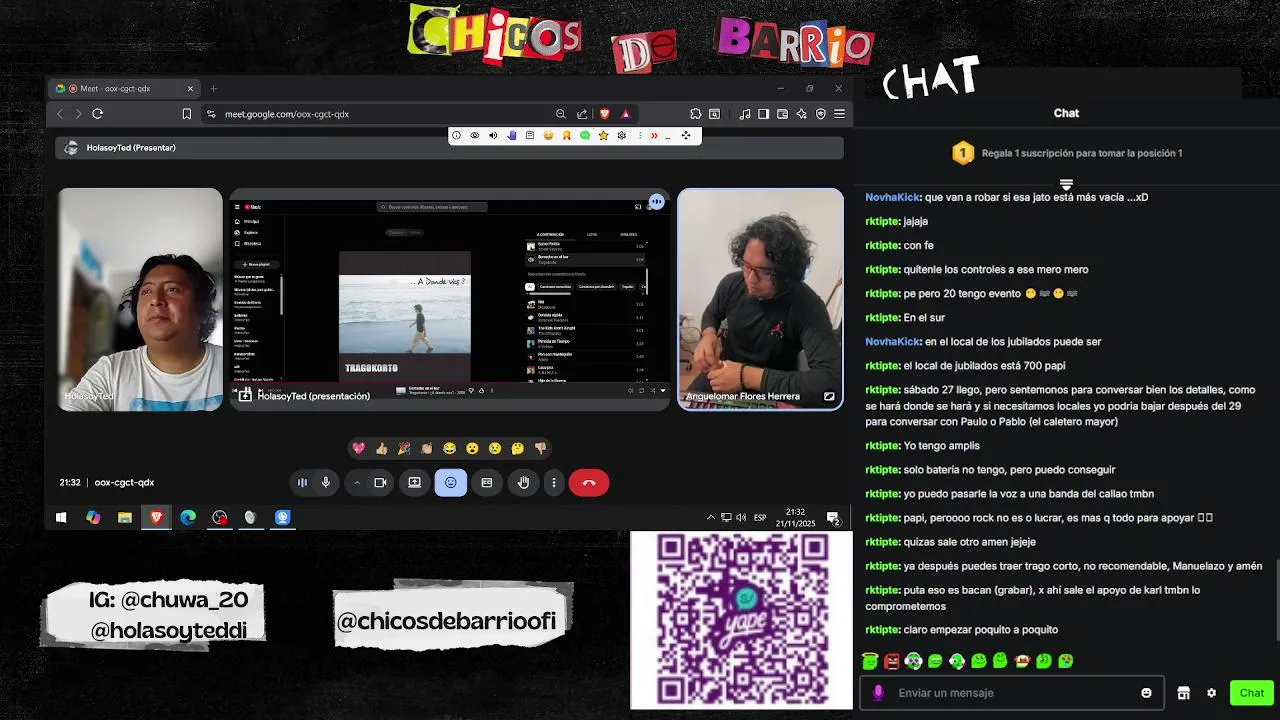The width and height of the screenshot is (1280, 720).
Task: Open picture-in-picture on Anguelomar's video tile
Action: [x=829, y=396]
